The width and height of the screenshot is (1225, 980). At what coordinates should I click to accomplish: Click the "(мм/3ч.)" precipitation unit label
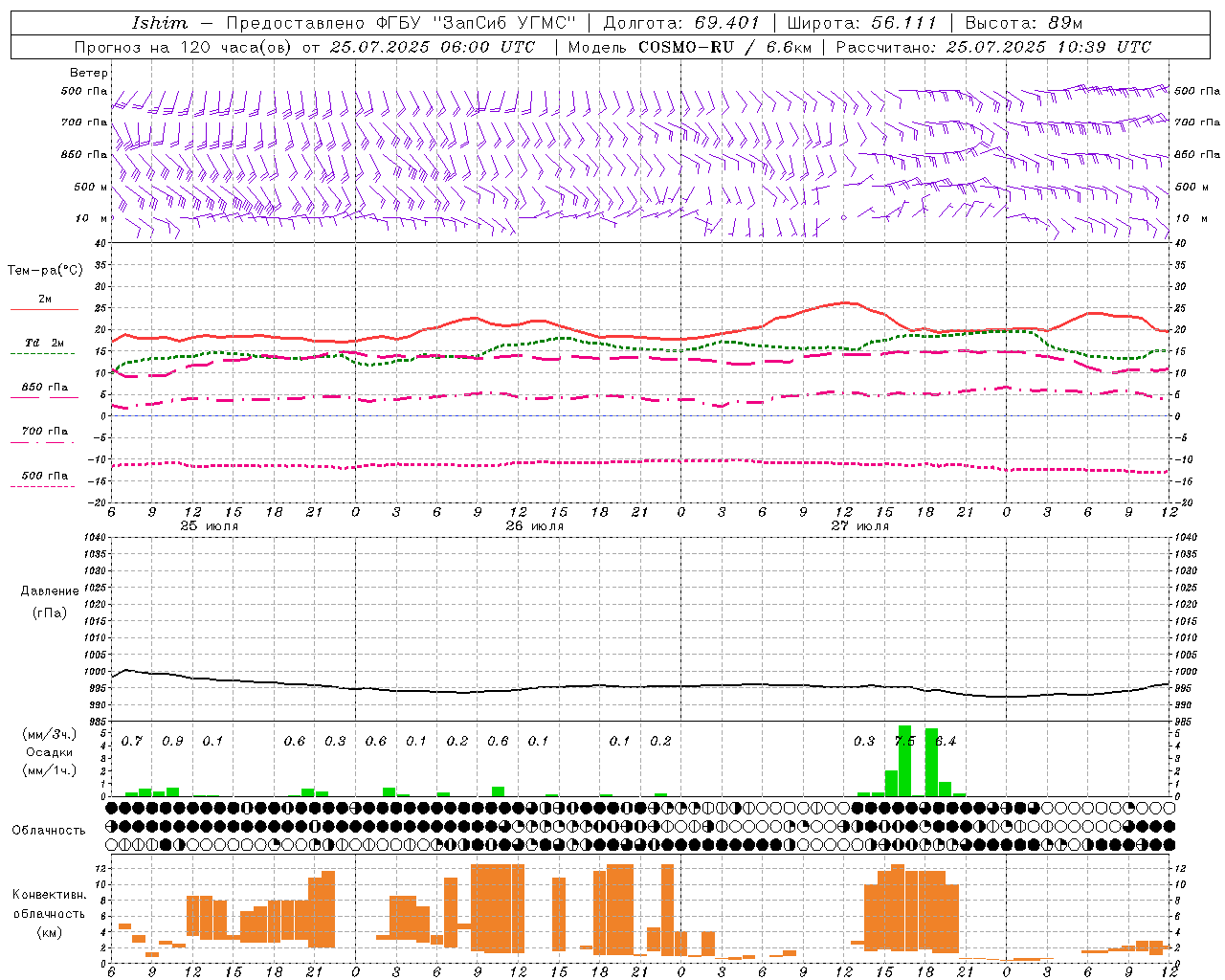[x=50, y=734]
